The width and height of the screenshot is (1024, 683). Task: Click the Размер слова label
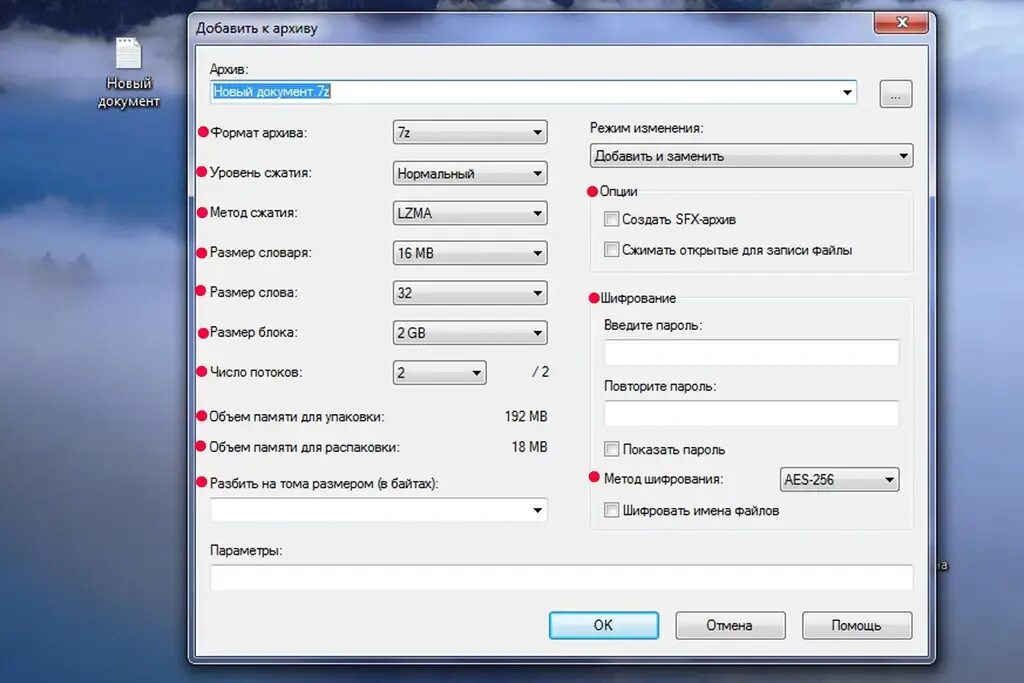(x=253, y=293)
